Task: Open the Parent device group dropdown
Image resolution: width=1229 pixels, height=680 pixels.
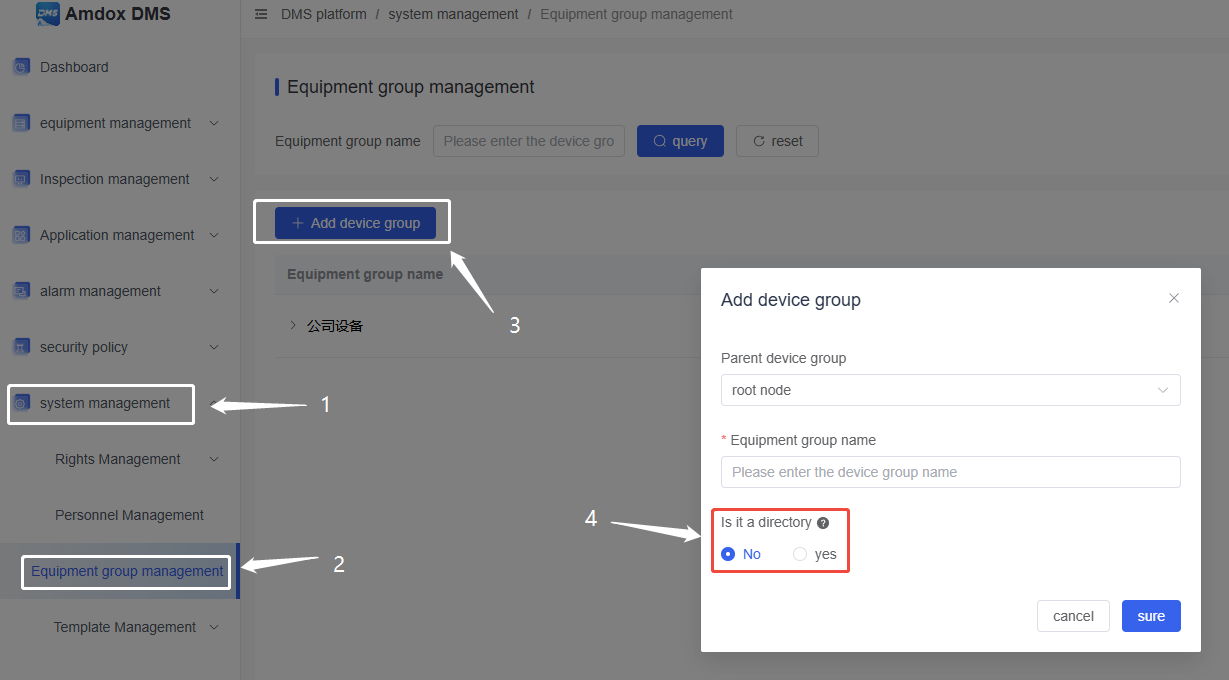Action: coord(950,390)
